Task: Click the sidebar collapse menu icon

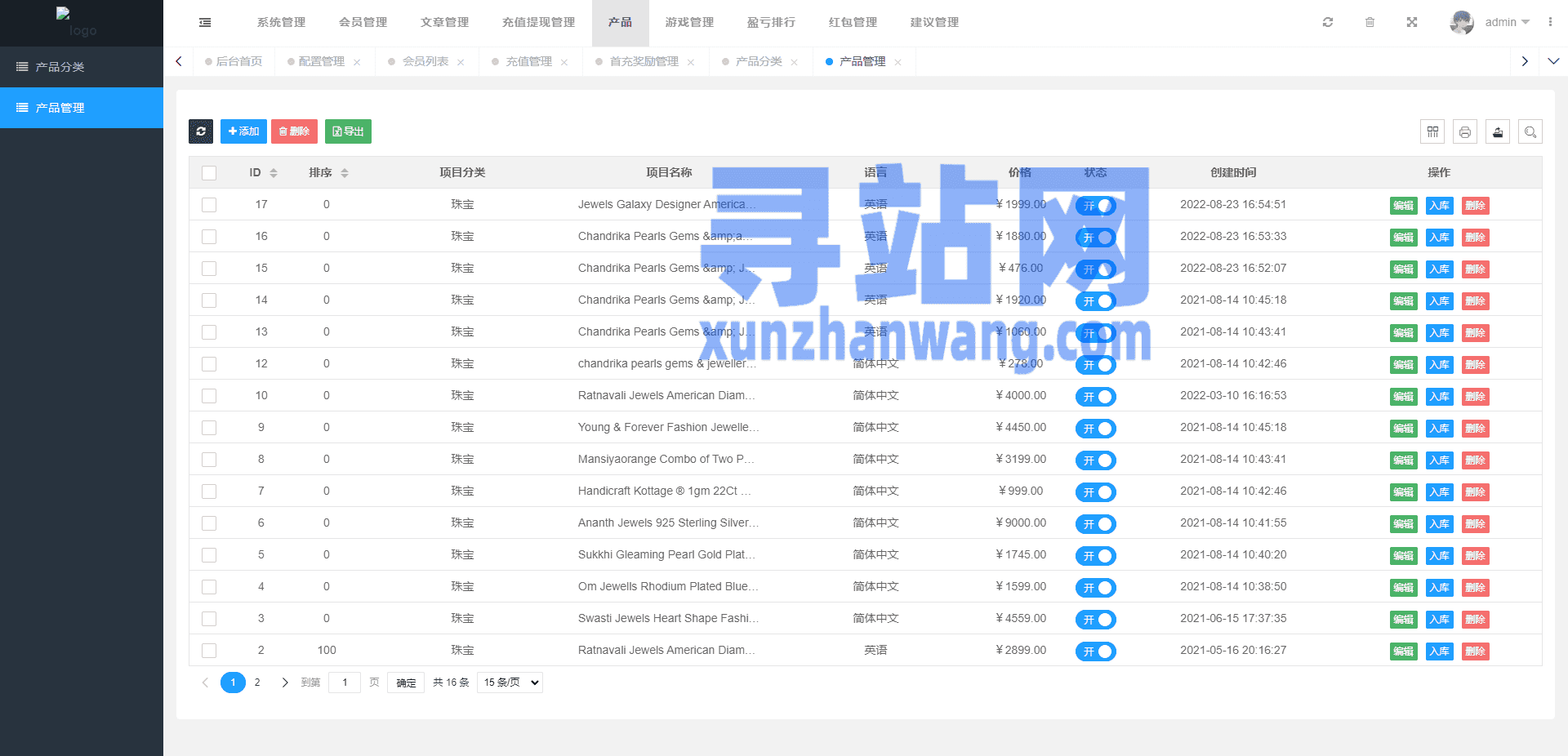Action: pyautogui.click(x=205, y=23)
